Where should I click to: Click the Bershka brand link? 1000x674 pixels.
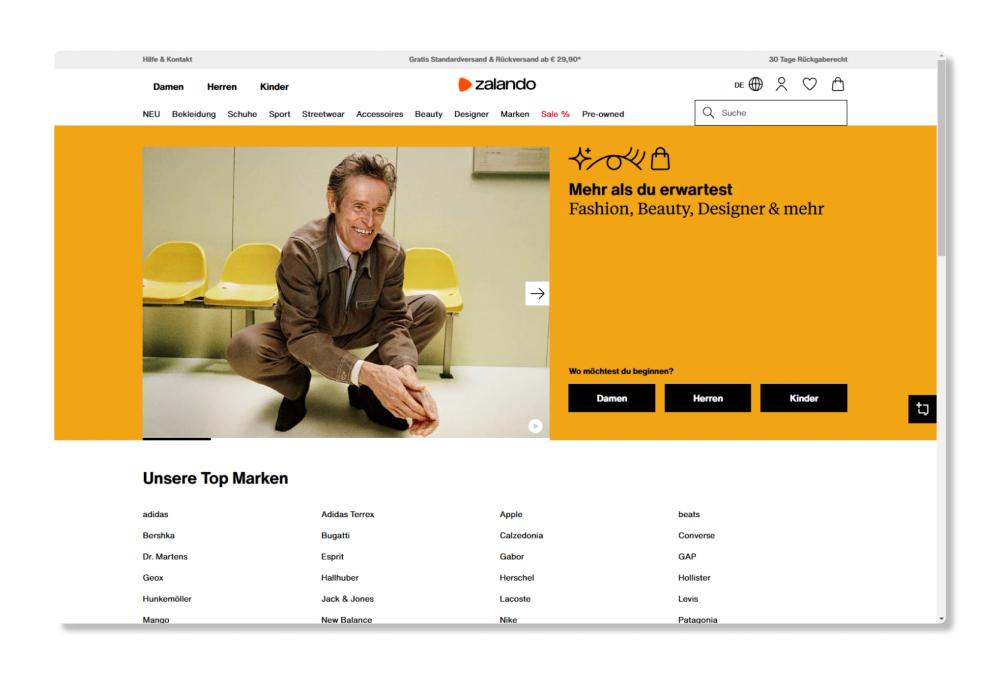coord(159,535)
